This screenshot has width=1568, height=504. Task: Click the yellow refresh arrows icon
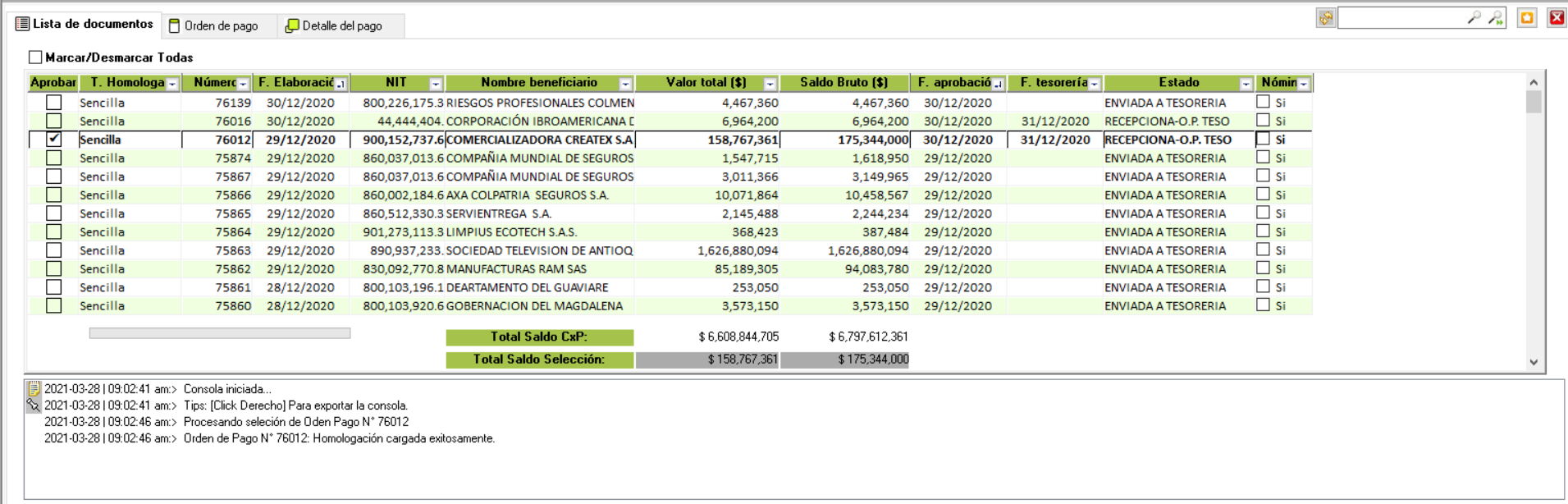point(1325,18)
